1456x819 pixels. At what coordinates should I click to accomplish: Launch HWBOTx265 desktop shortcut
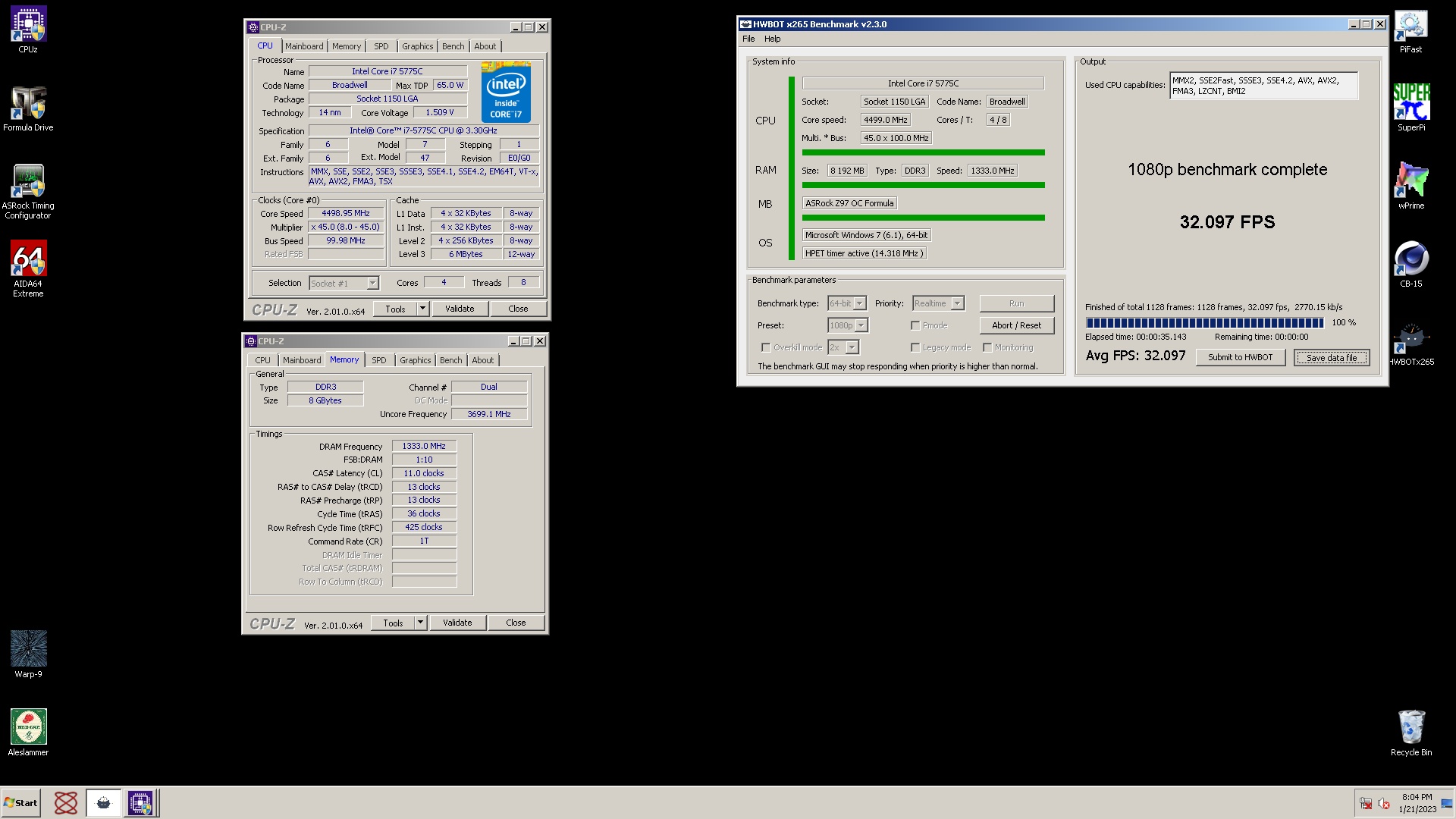[x=1410, y=343]
